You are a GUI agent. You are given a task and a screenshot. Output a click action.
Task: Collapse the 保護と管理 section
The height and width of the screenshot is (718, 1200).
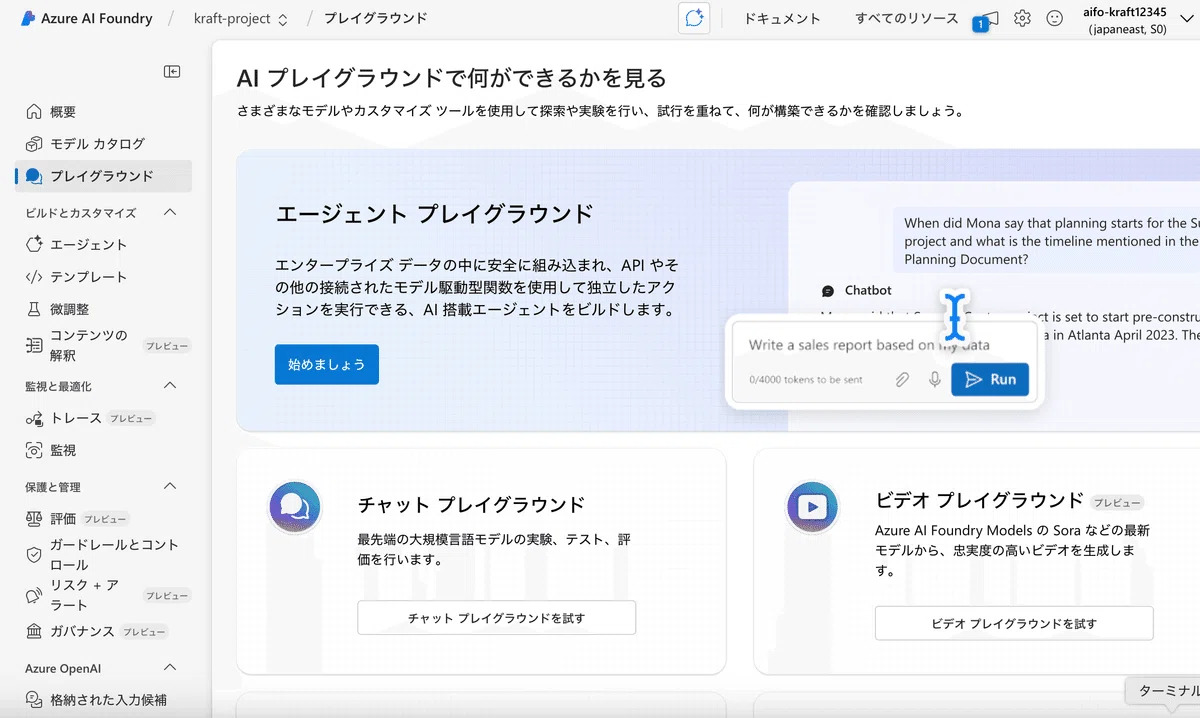pyautogui.click(x=170, y=487)
